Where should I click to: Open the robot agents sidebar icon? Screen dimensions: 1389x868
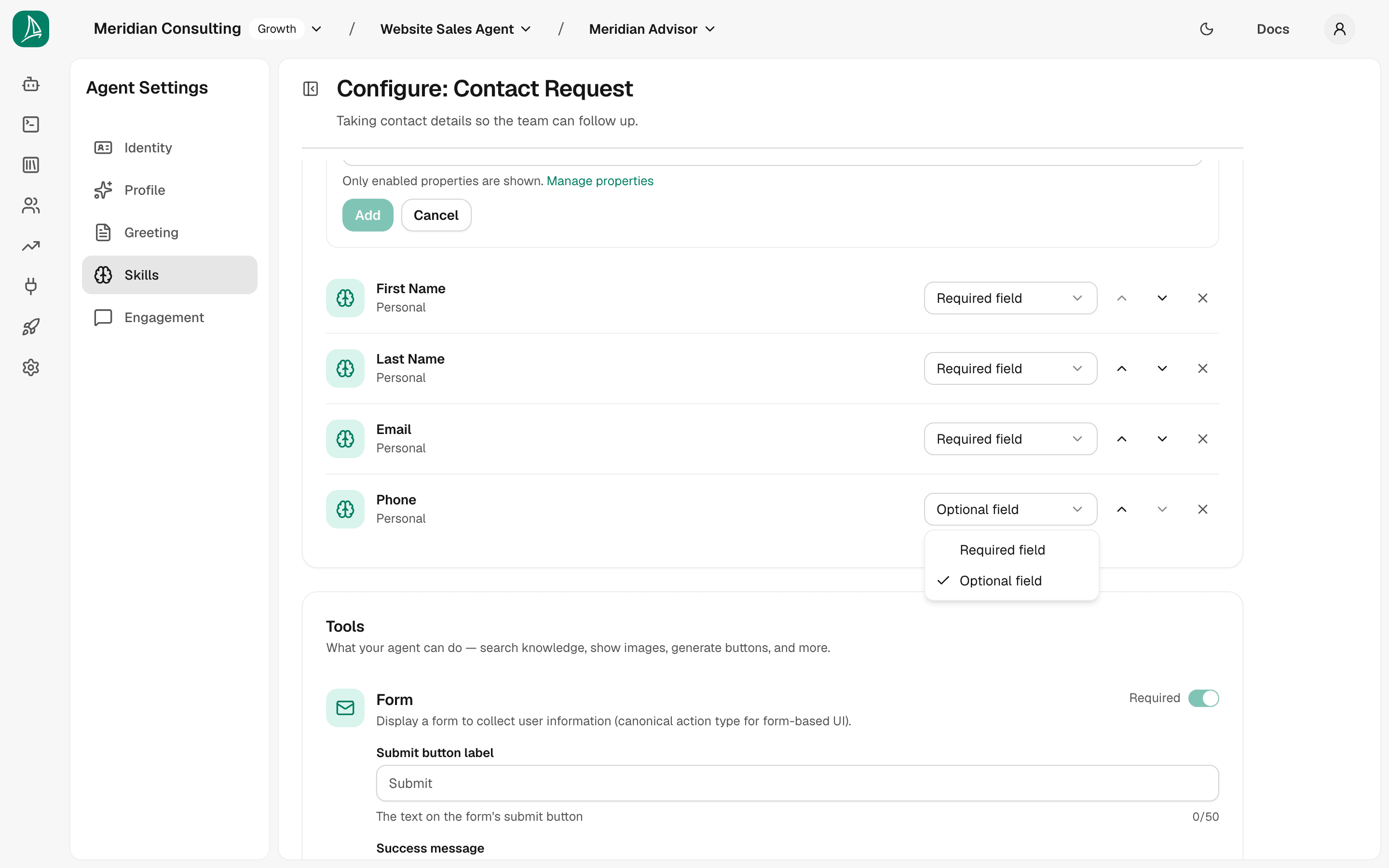[31, 84]
